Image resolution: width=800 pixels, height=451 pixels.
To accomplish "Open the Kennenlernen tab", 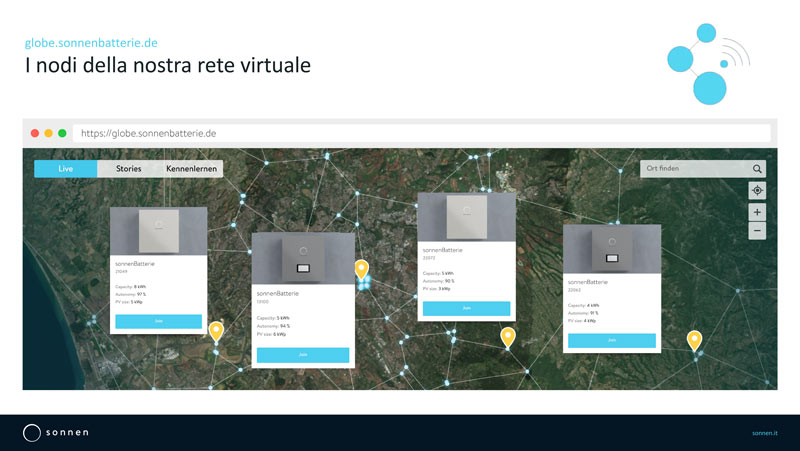I will (191, 168).
